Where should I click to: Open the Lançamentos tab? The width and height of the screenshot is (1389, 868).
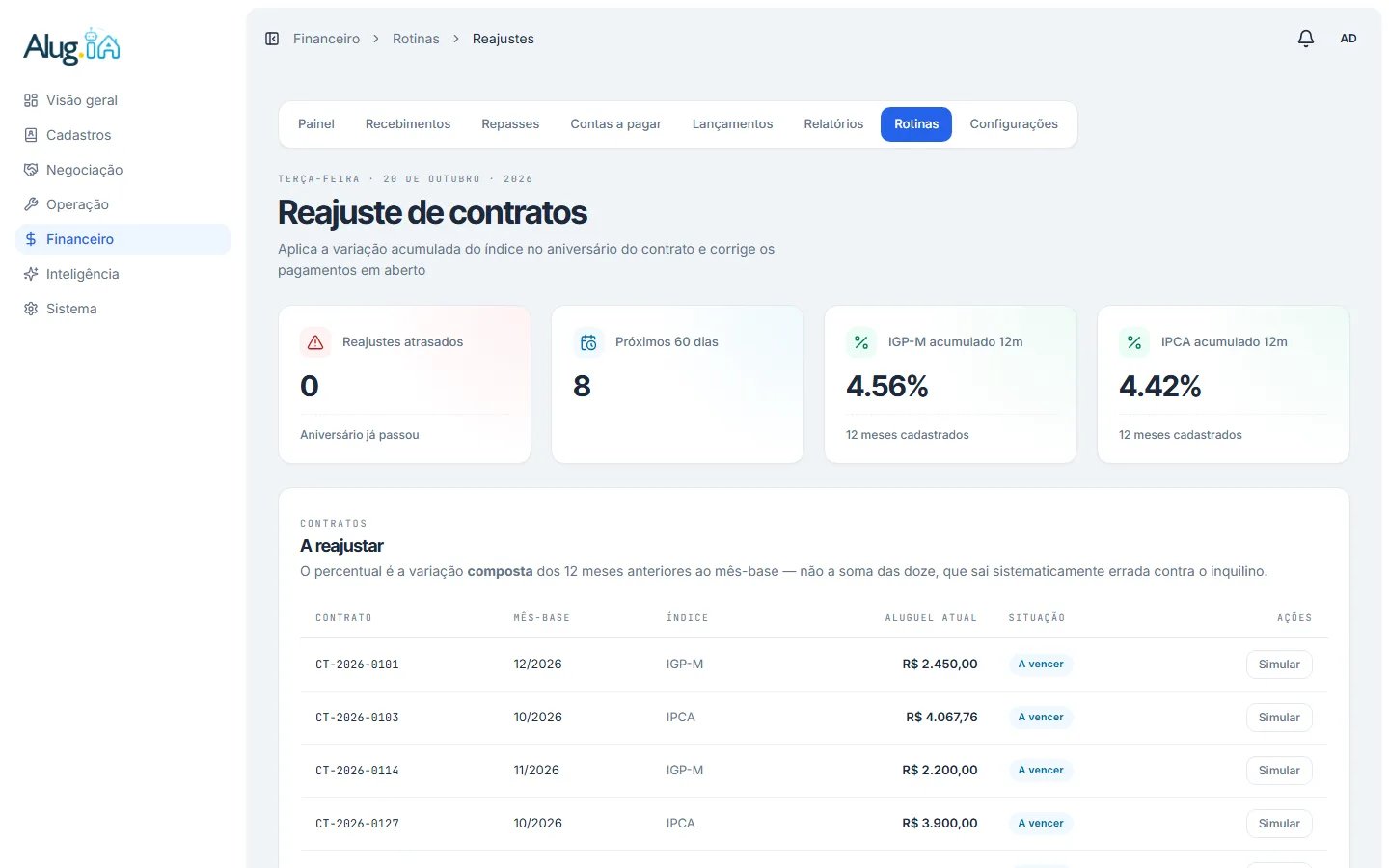733,124
